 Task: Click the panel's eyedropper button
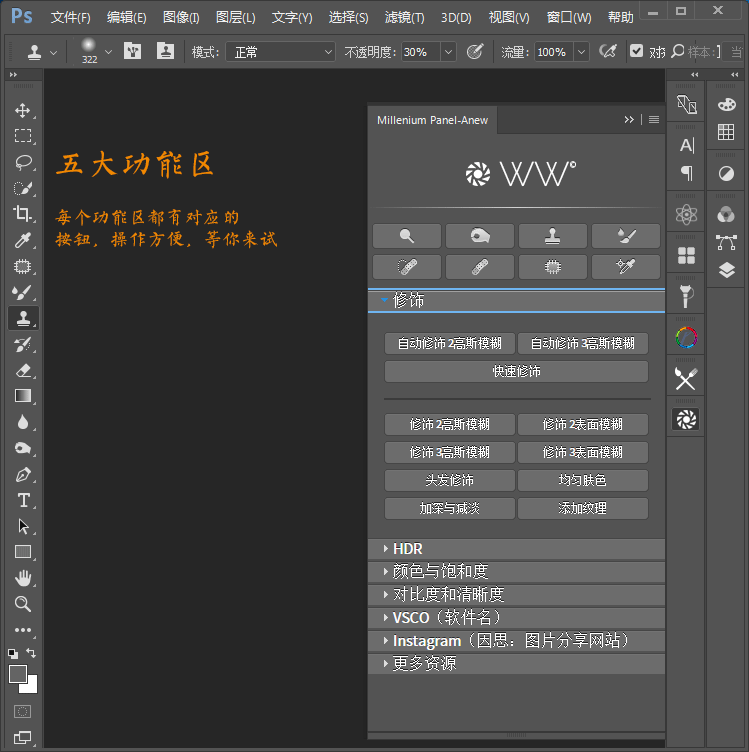tap(626, 267)
